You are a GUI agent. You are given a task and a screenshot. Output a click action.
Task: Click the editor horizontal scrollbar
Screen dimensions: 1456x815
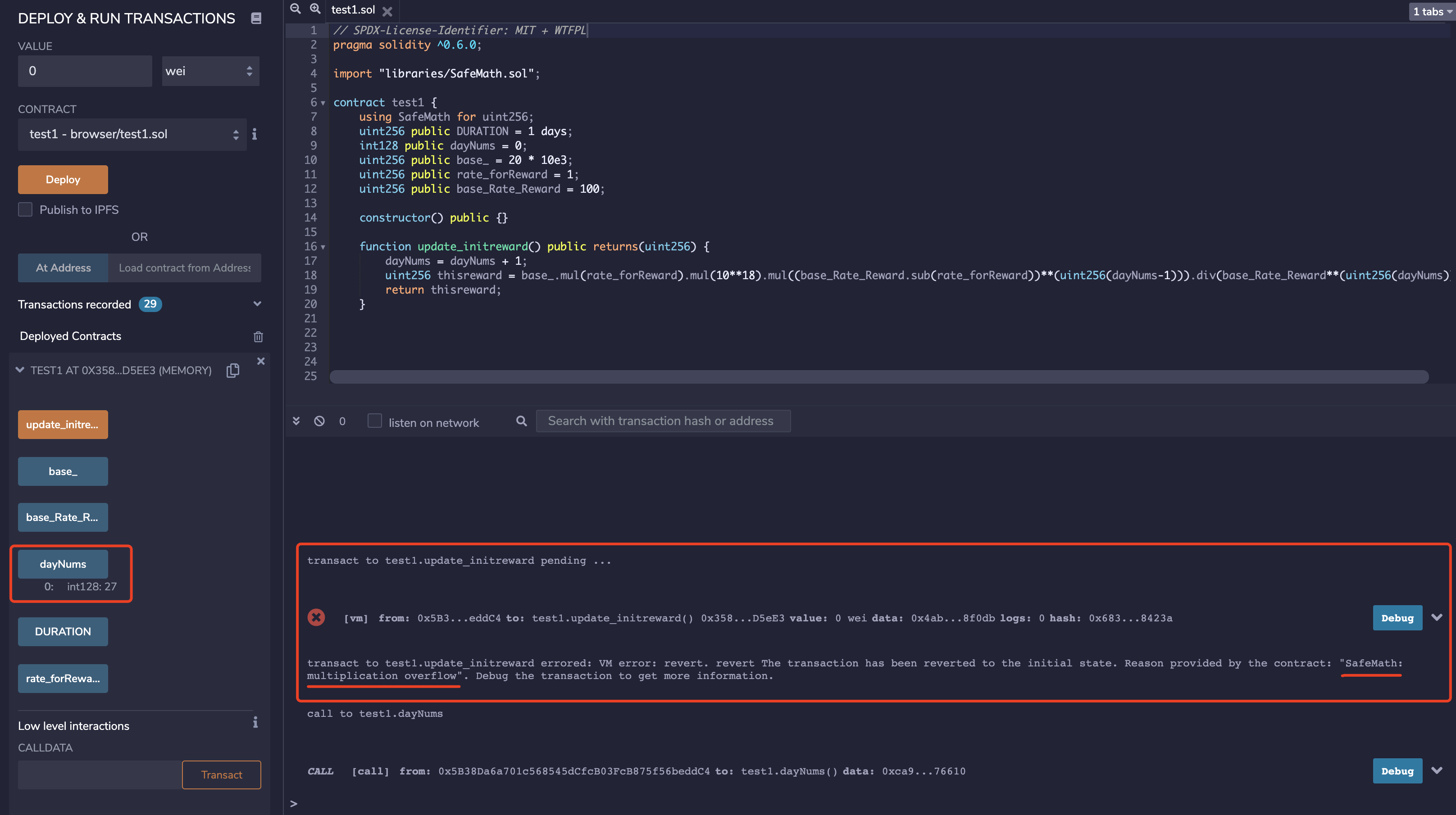click(x=879, y=377)
